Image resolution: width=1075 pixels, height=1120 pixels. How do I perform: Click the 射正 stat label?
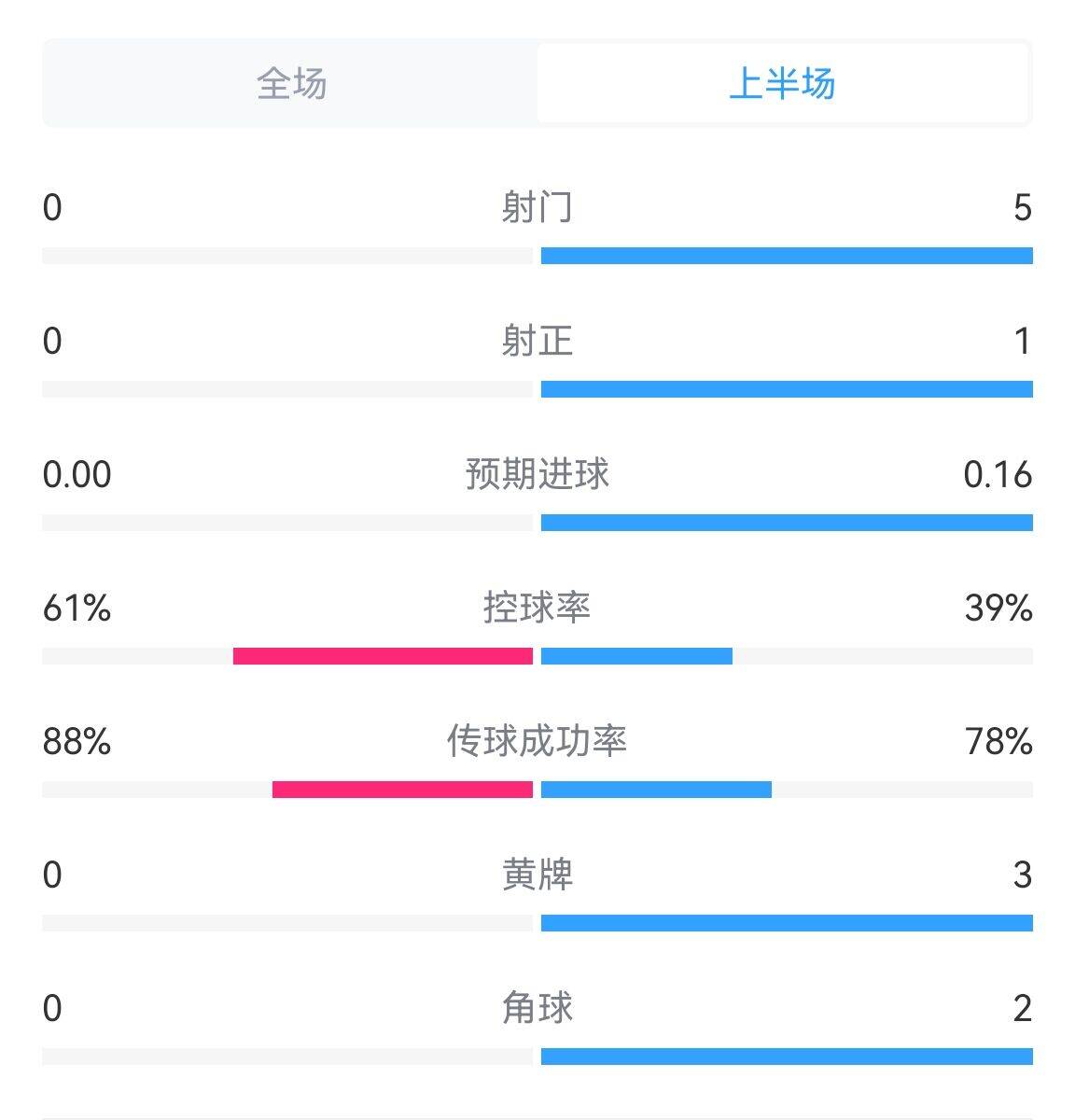(x=537, y=341)
